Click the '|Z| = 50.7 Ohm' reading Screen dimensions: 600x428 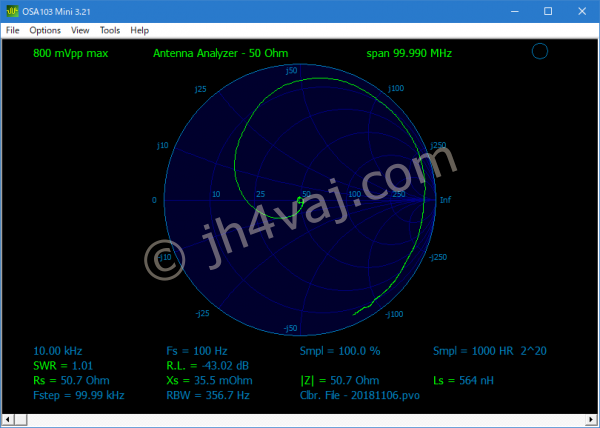340,381
